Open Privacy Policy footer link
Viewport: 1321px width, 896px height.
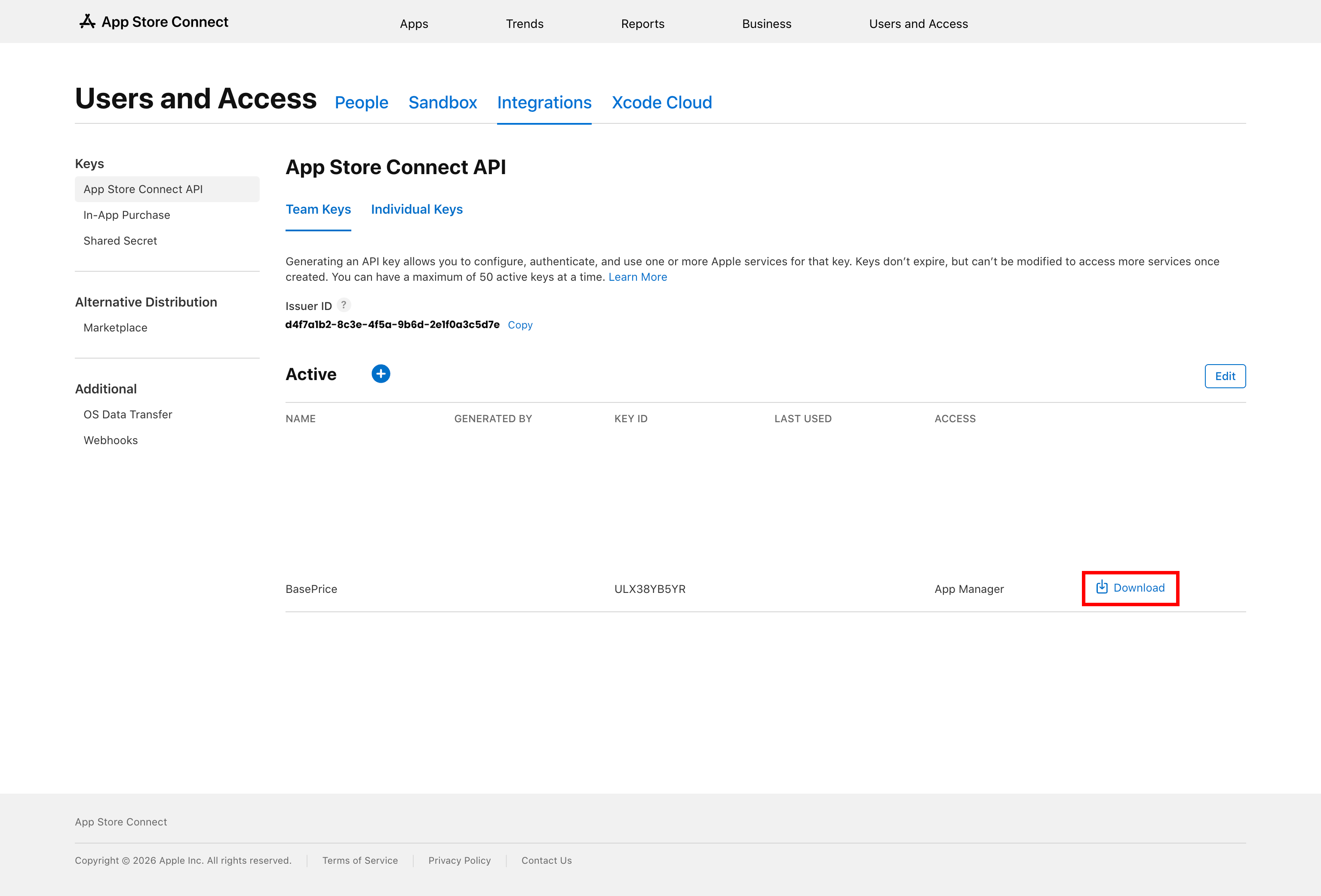(x=459, y=860)
